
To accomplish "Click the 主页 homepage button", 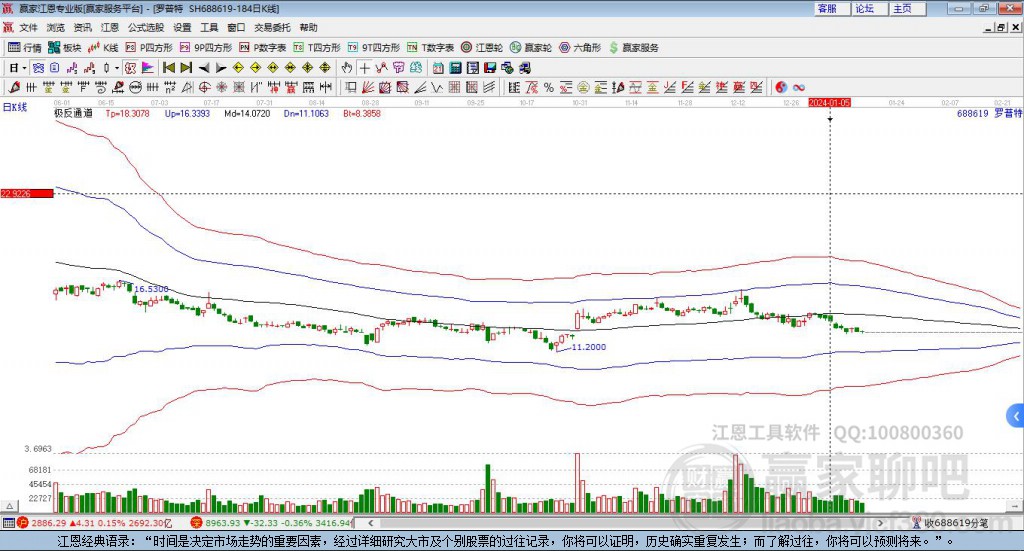I will pyautogui.click(x=908, y=8).
